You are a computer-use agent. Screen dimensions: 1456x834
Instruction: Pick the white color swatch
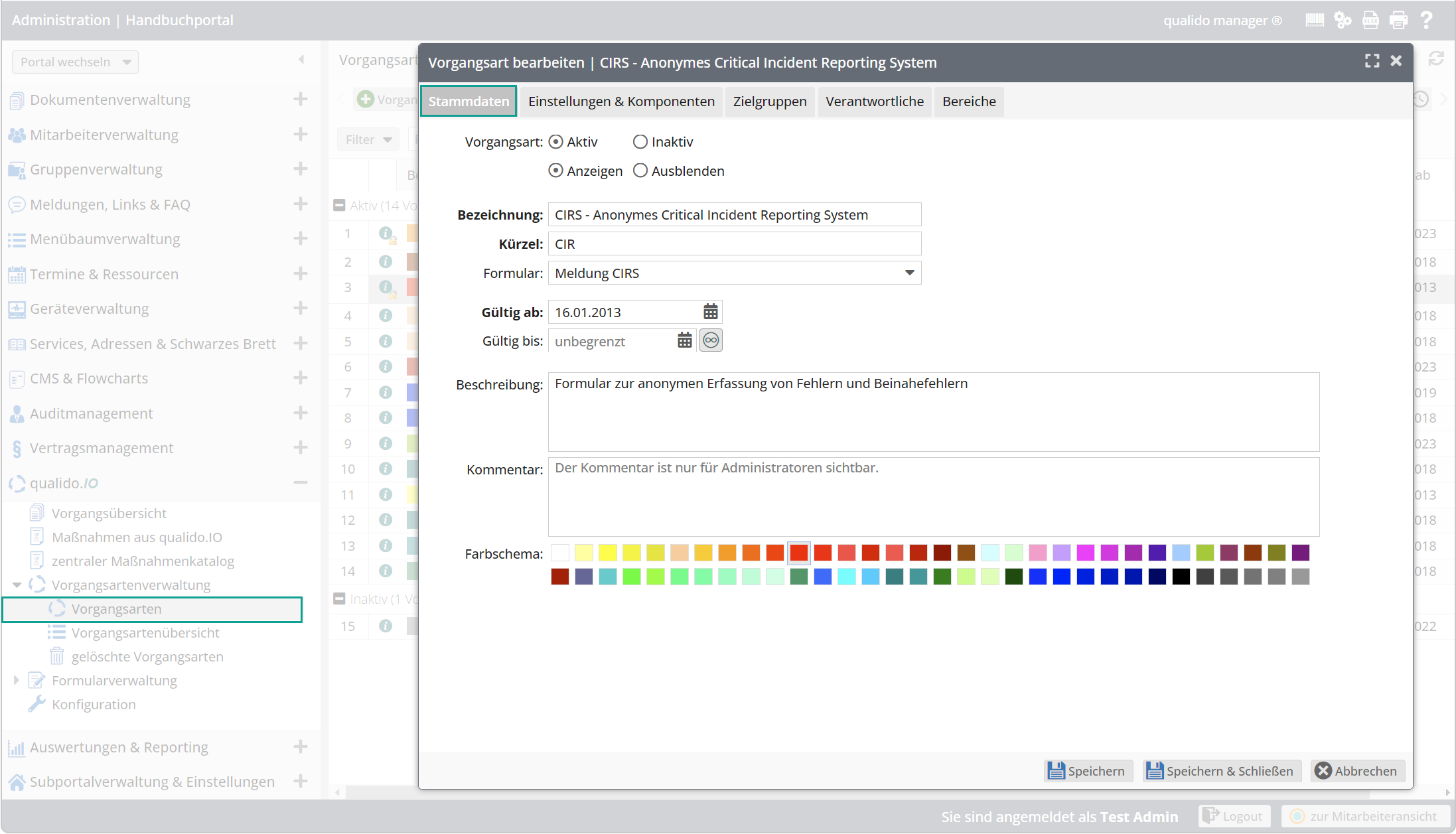[560, 552]
